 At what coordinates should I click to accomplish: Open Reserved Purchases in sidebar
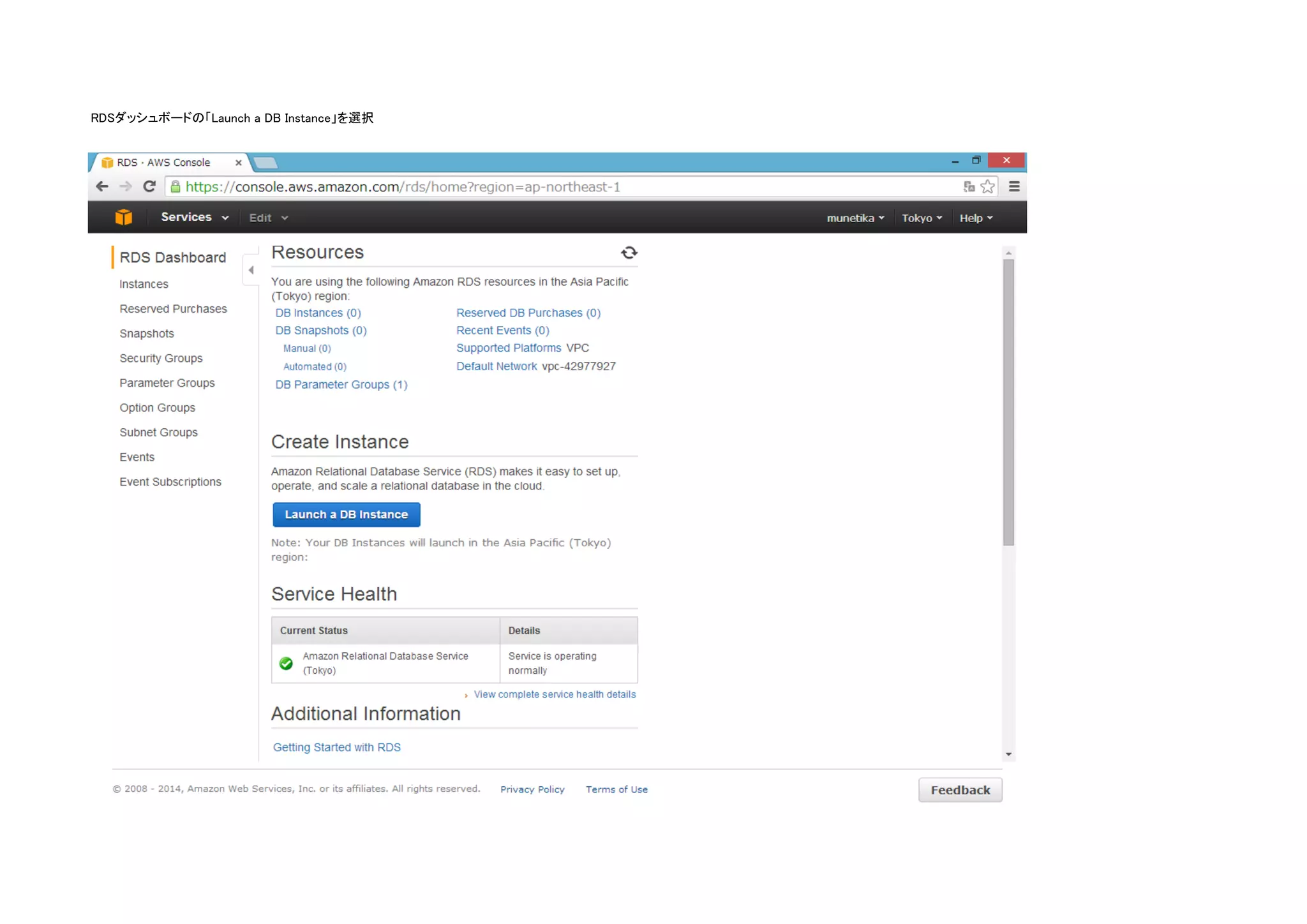(173, 309)
